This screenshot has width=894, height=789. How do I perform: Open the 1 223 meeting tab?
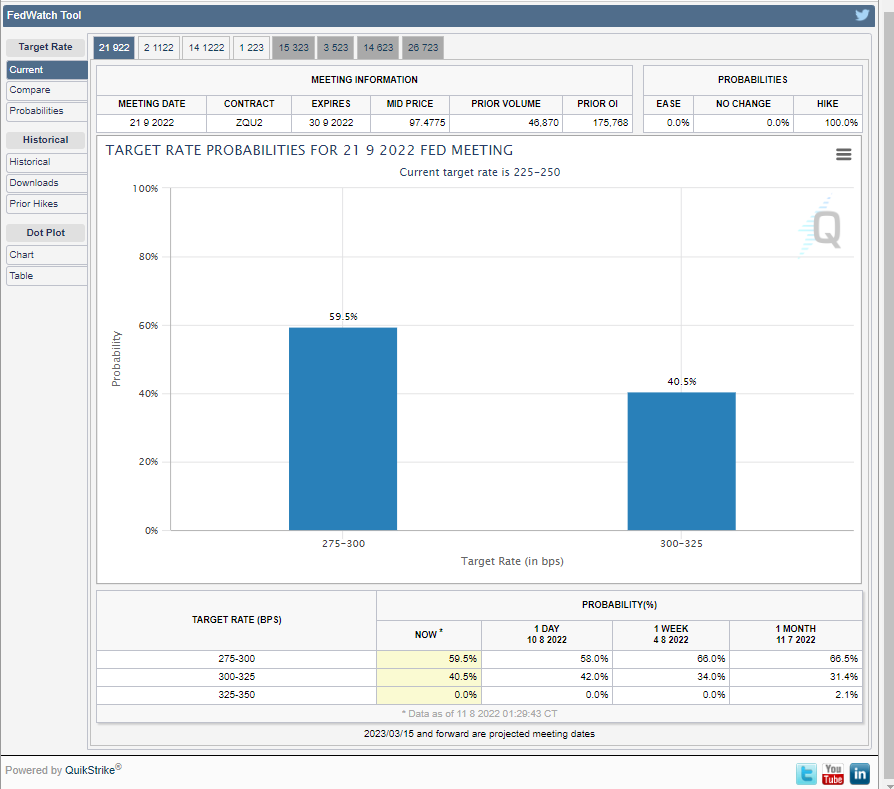tap(252, 48)
